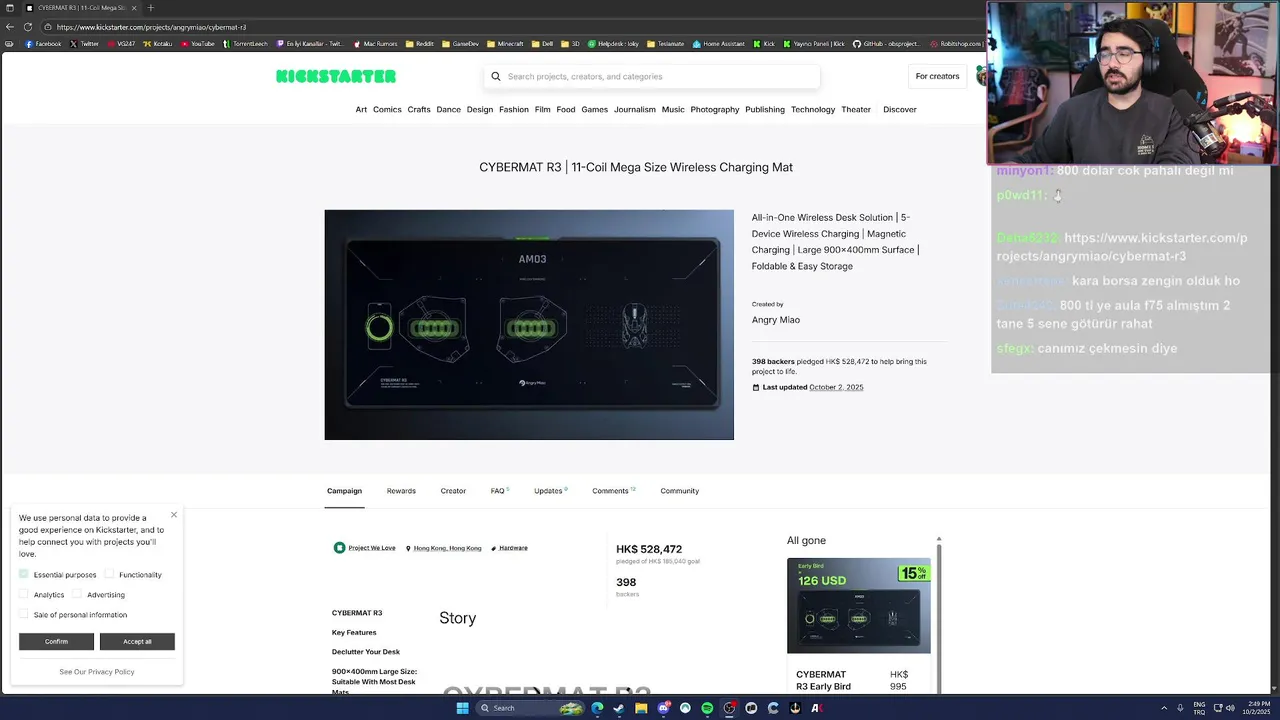Open the Teslamate bookmark folder

(x=666, y=44)
